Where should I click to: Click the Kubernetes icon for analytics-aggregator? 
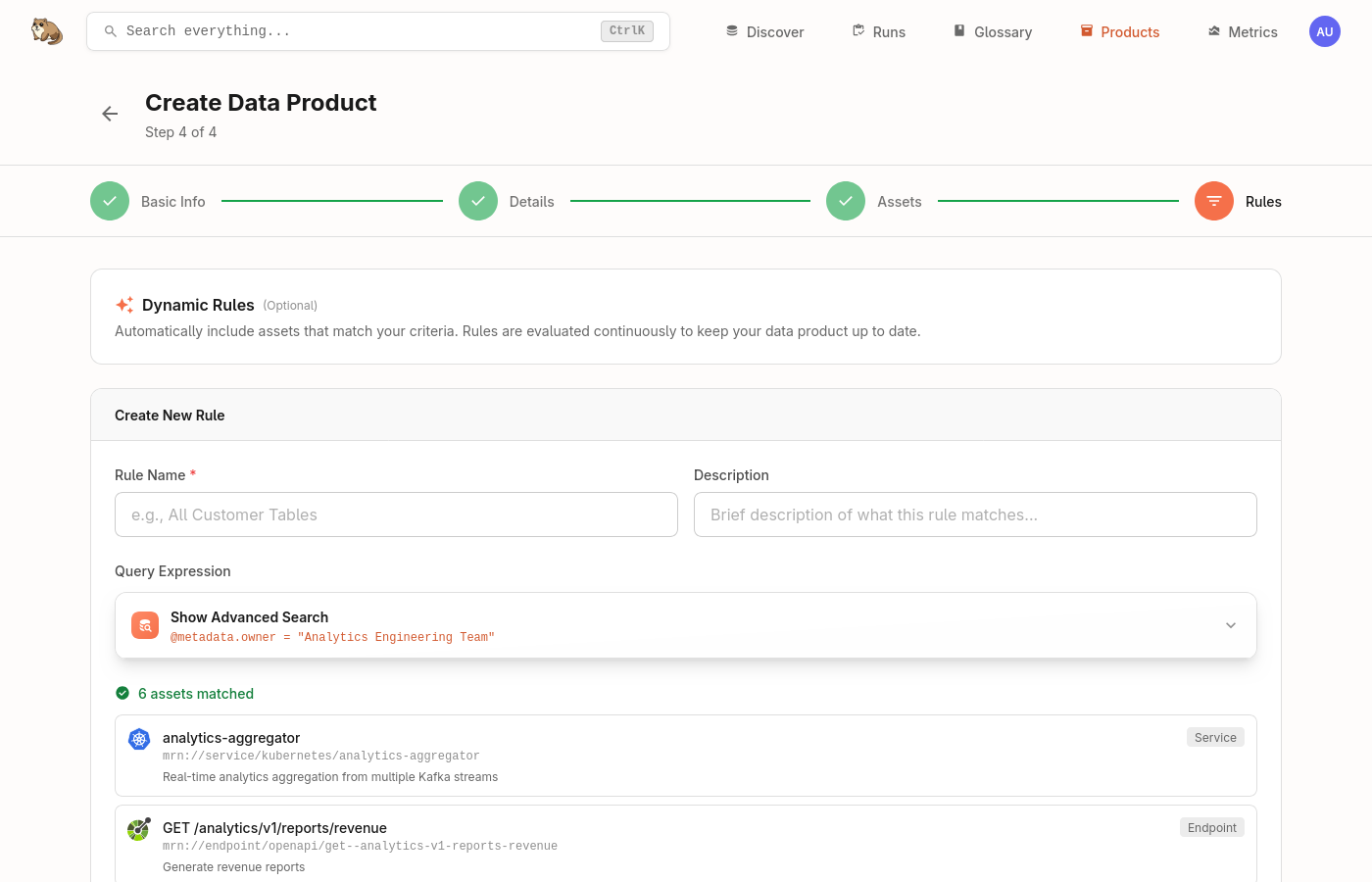coord(139,739)
